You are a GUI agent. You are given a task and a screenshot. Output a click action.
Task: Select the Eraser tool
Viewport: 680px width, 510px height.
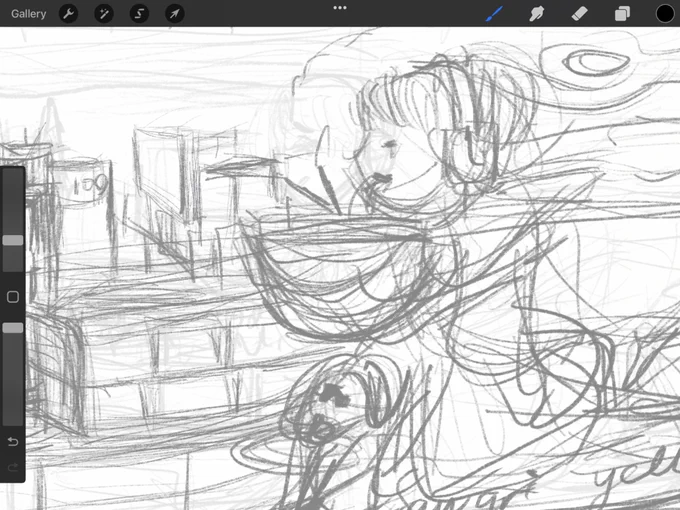point(579,14)
